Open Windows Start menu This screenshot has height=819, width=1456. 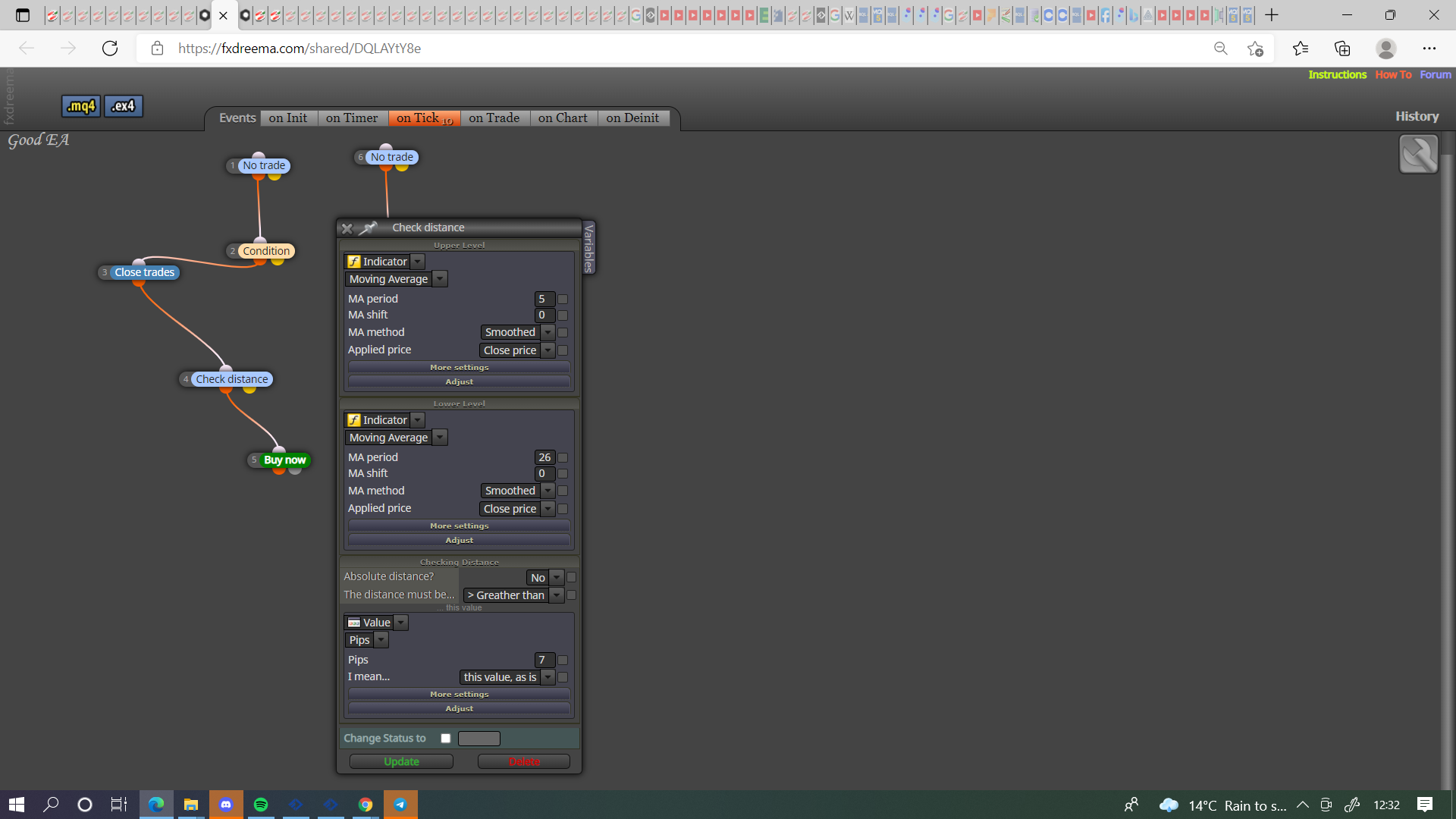pos(17,805)
